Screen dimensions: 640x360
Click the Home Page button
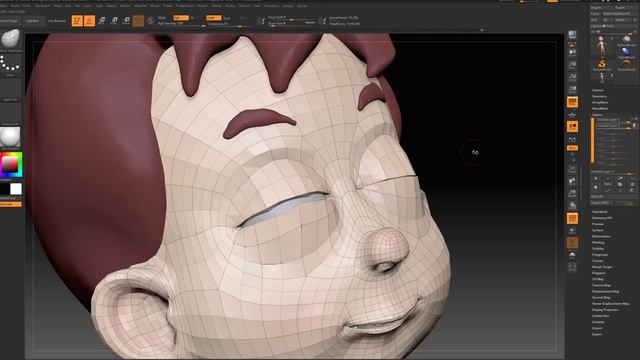point(10,21)
